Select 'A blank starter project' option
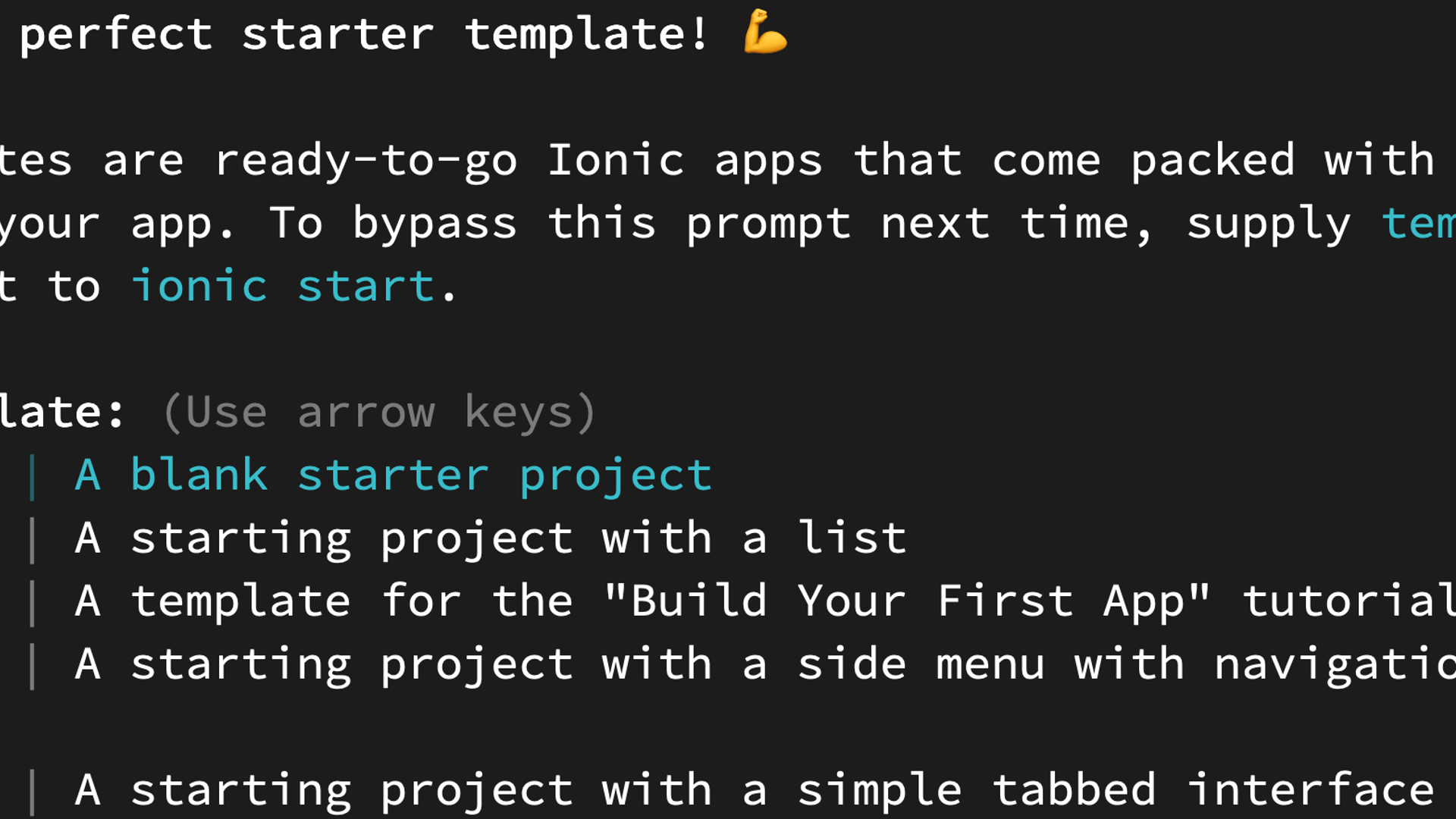This screenshot has height=819, width=1456. click(394, 475)
